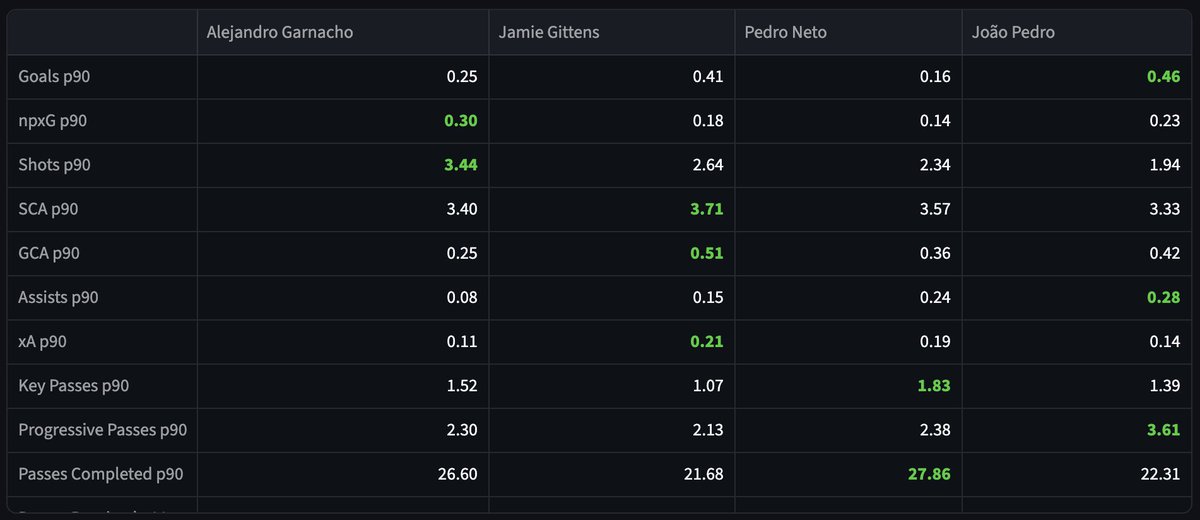Select the Shots p90 row label
This screenshot has height=520, width=1200.
point(55,165)
